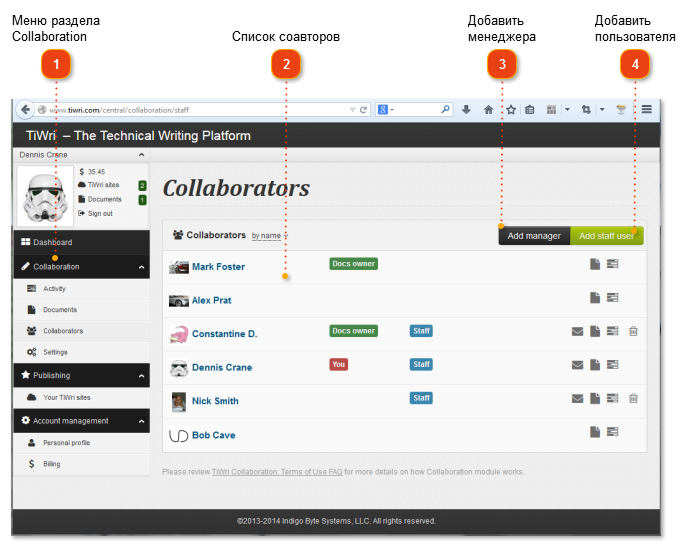Viewport: 692px width, 545px height.
Task: Open the 'by name' sort dropdown
Action: 269,236
